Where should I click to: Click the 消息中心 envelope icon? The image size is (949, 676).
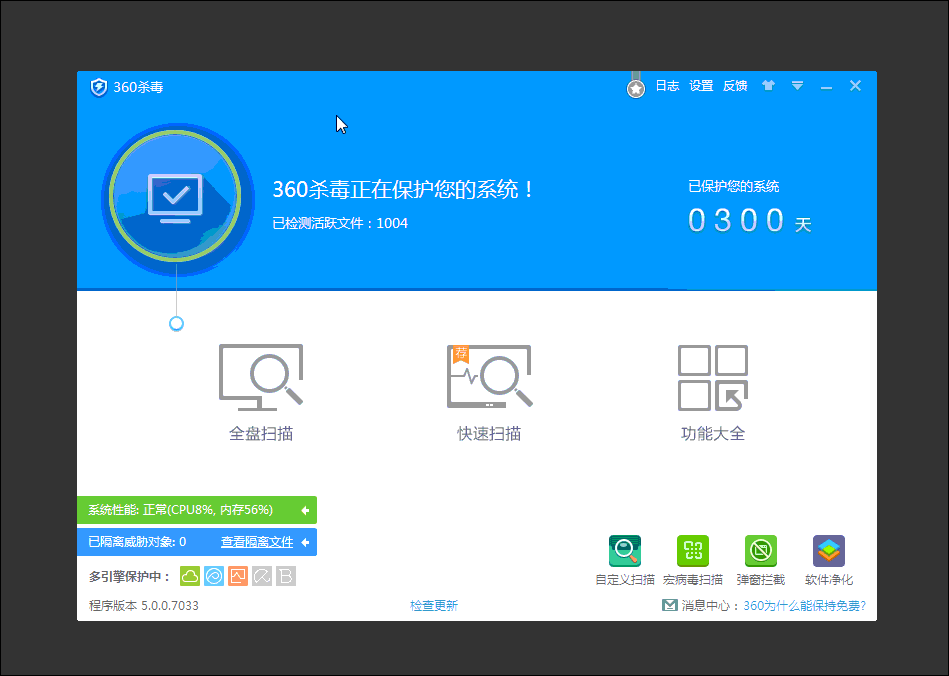click(x=669, y=605)
